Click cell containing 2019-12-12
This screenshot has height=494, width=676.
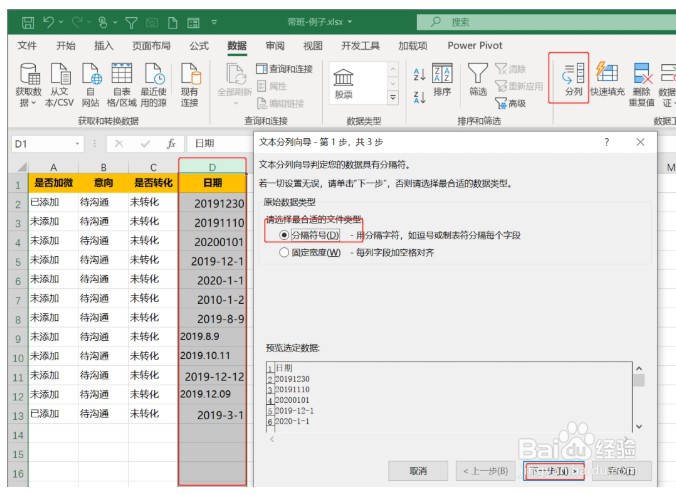coord(212,376)
